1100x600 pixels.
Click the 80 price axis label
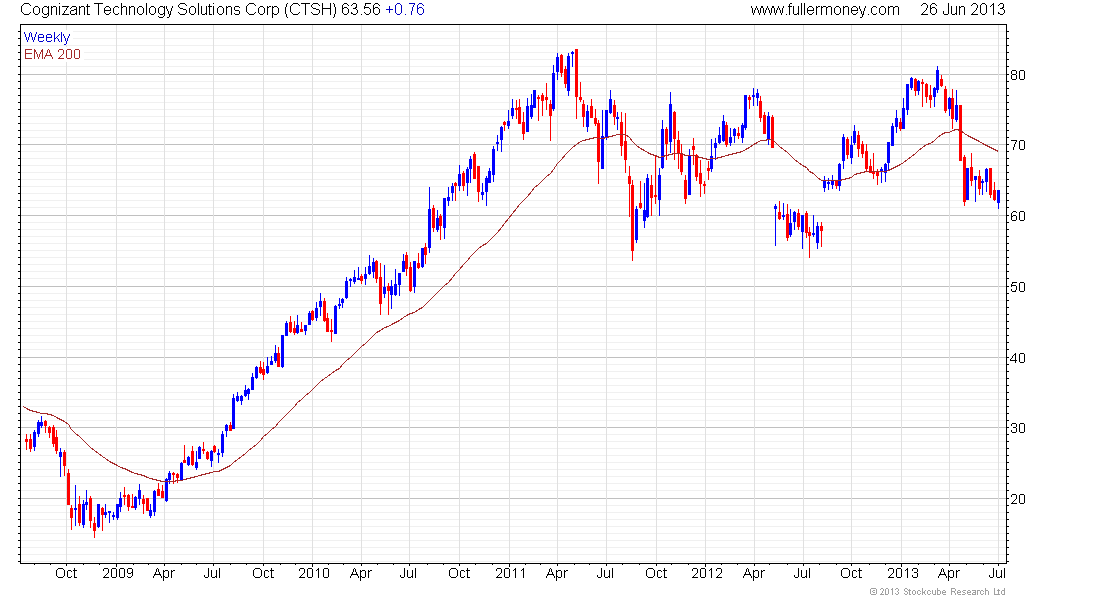[x=1017, y=75]
